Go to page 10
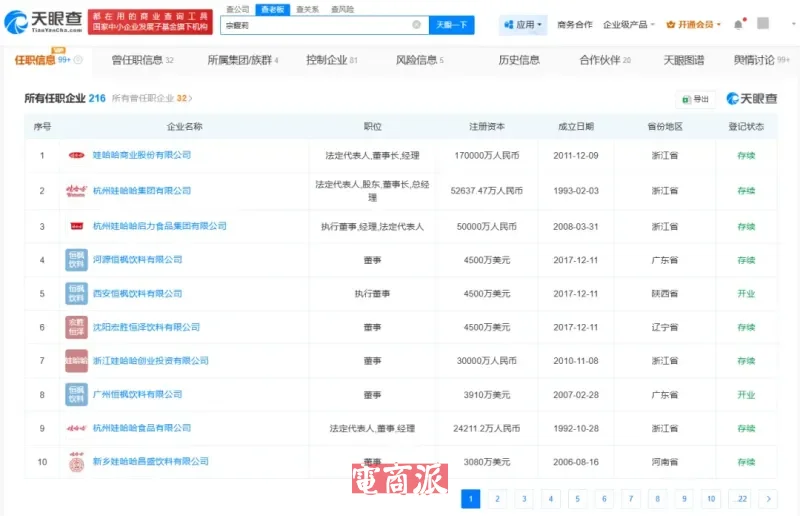 (711, 499)
